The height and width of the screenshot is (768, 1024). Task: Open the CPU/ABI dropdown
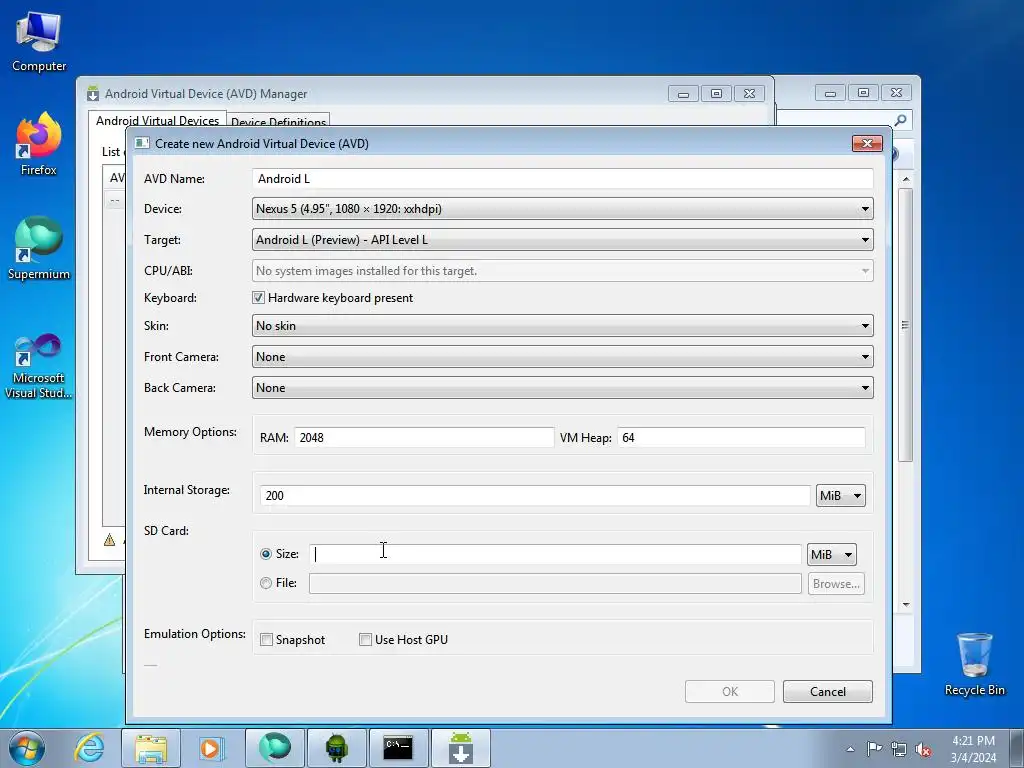coord(562,270)
